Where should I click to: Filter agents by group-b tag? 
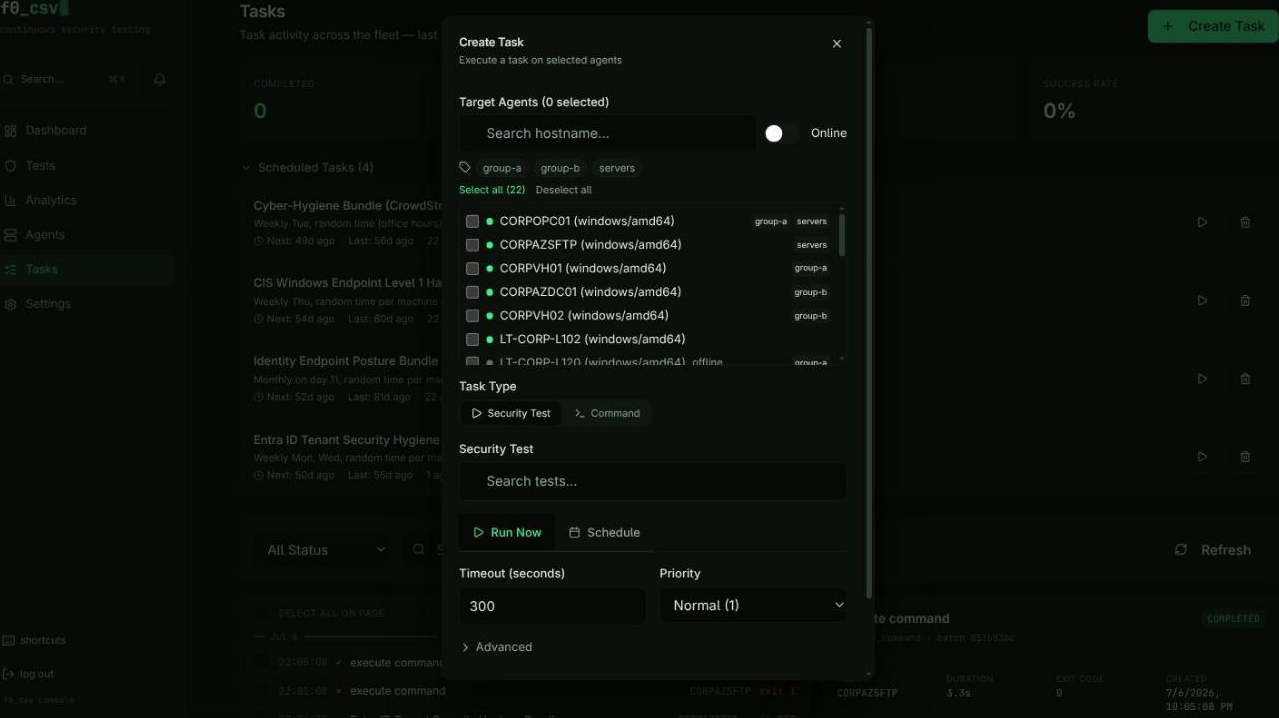click(560, 168)
